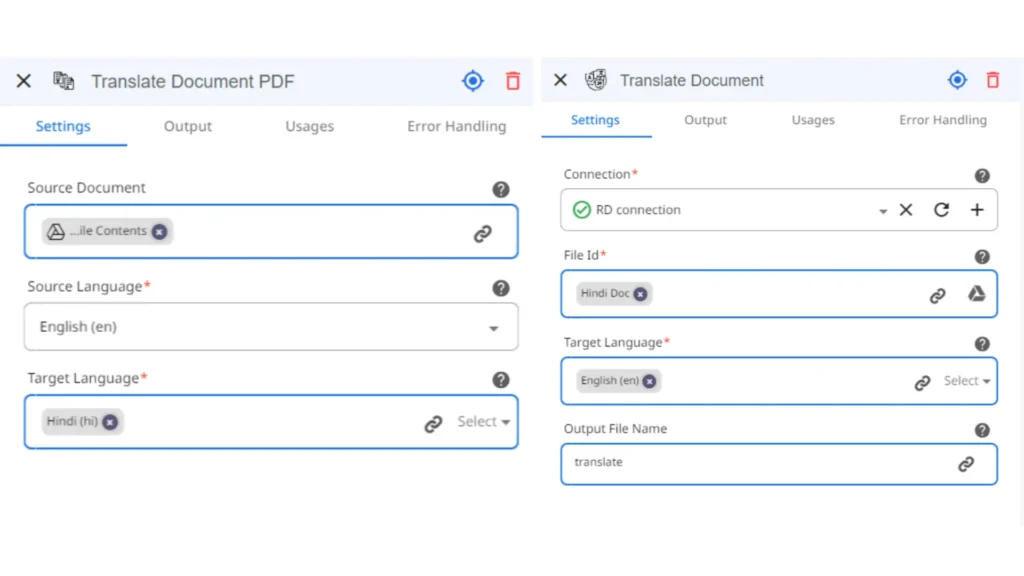This screenshot has width=1024, height=576.
Task: Open Error Handling tab in Translate Document panel
Action: (942, 120)
